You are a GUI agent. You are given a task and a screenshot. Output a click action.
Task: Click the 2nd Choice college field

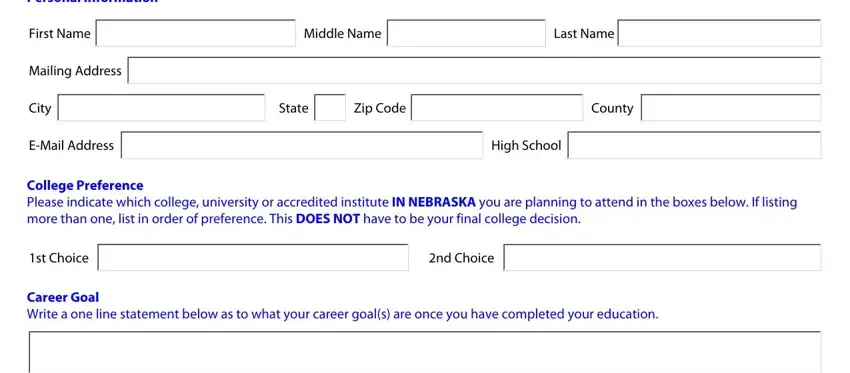click(x=662, y=258)
